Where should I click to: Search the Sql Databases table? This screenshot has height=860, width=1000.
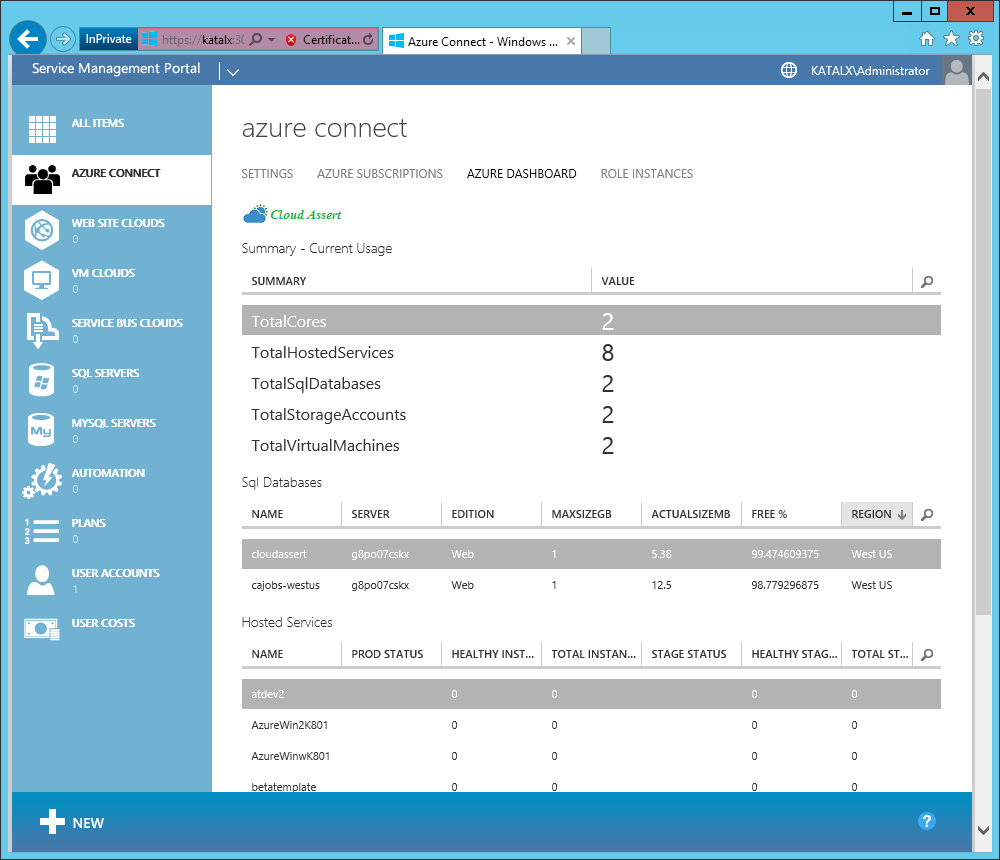[927, 514]
